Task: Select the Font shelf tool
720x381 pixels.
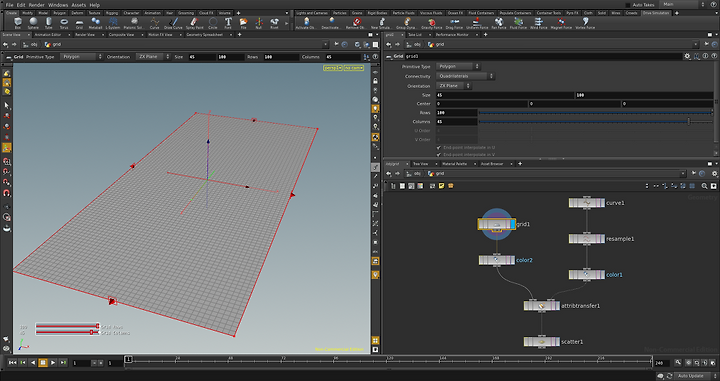Action: tap(228, 22)
